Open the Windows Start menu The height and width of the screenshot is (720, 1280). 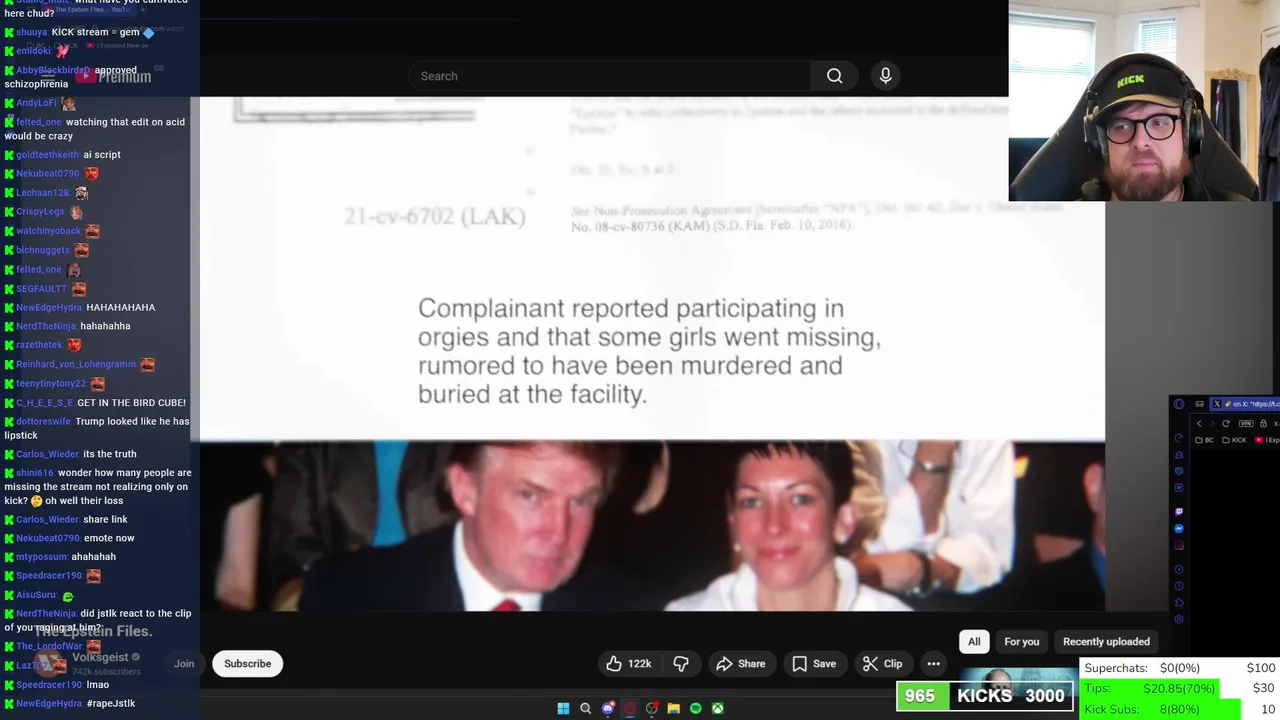pyautogui.click(x=563, y=708)
